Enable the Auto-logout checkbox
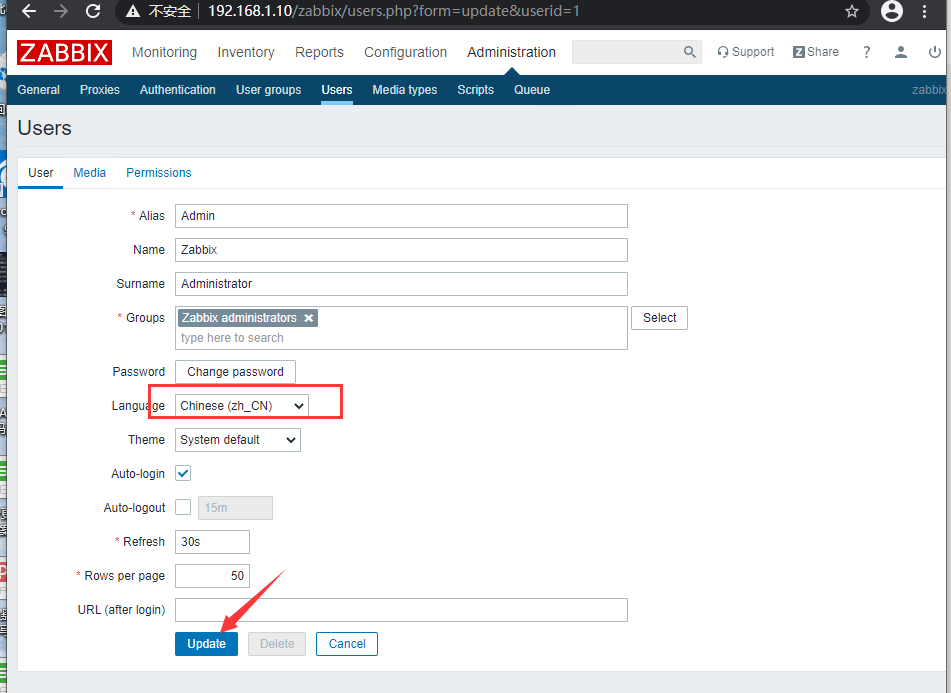Image resolution: width=951 pixels, height=693 pixels. pyautogui.click(x=183, y=507)
